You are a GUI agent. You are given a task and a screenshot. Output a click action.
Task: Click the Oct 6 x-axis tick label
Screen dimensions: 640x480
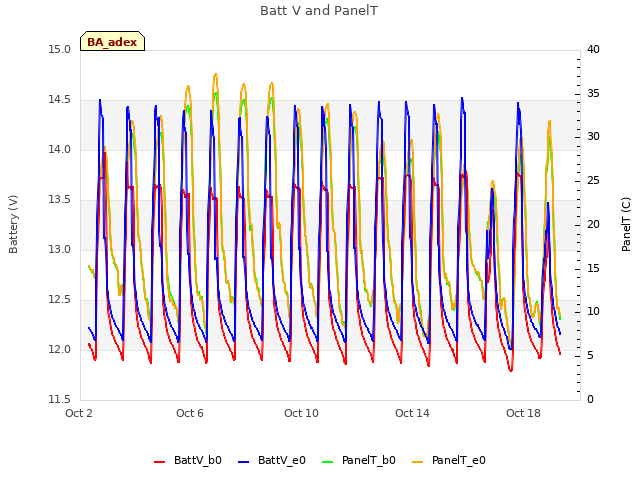tap(190, 413)
